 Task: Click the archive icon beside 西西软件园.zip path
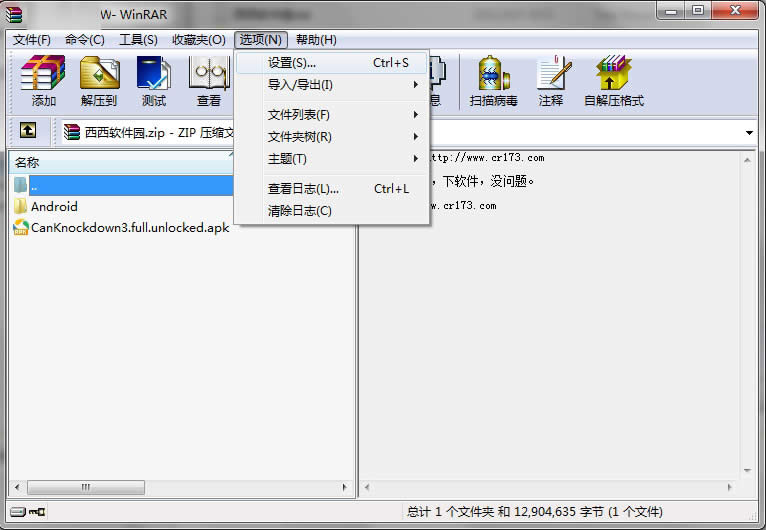click(72, 132)
